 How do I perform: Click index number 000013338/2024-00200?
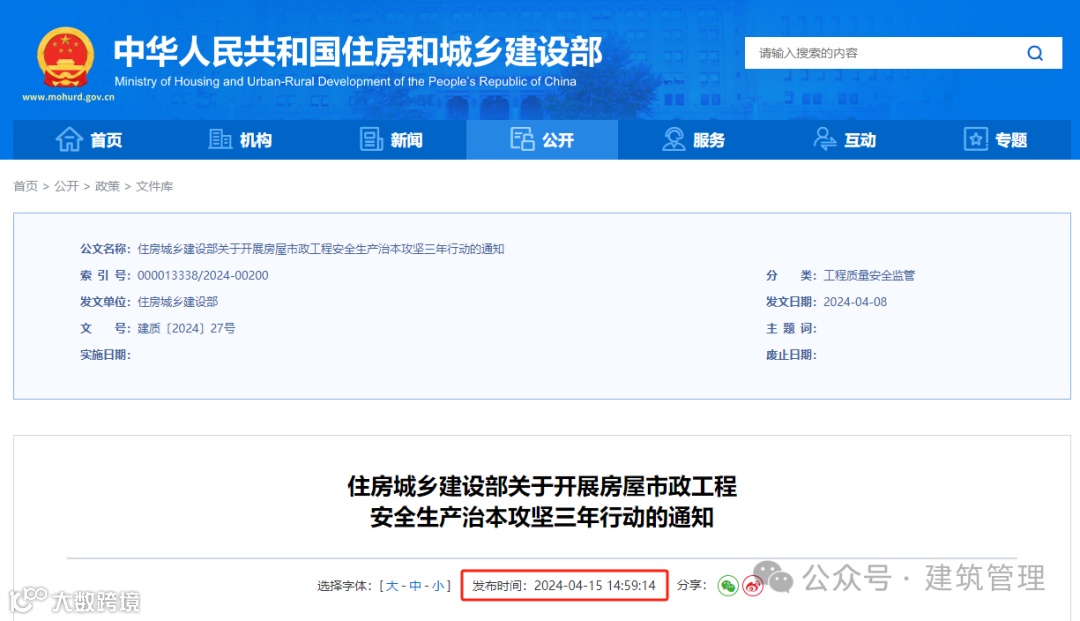(202, 275)
